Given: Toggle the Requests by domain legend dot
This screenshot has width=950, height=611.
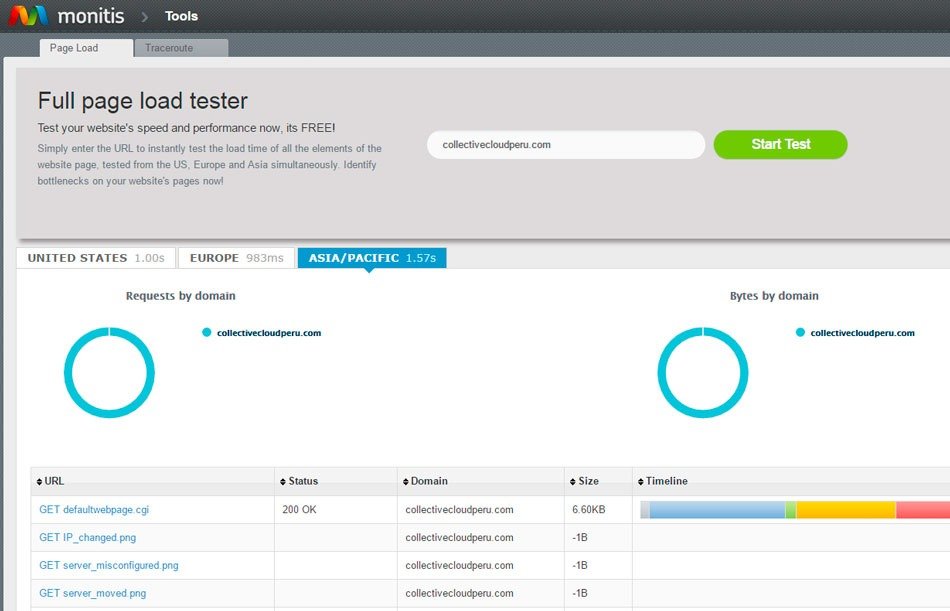Looking at the screenshot, I should (207, 332).
